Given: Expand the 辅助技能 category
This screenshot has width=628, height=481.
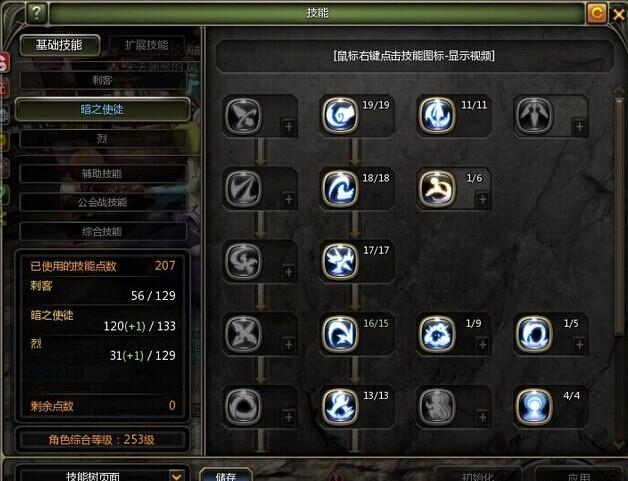Looking at the screenshot, I should click(x=102, y=173).
